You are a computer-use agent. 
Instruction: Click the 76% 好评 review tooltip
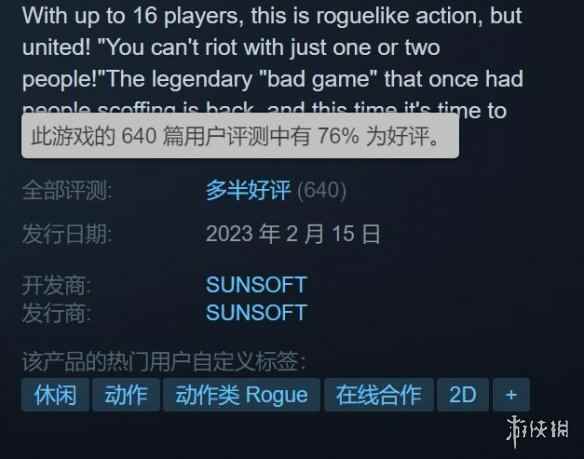240,136
